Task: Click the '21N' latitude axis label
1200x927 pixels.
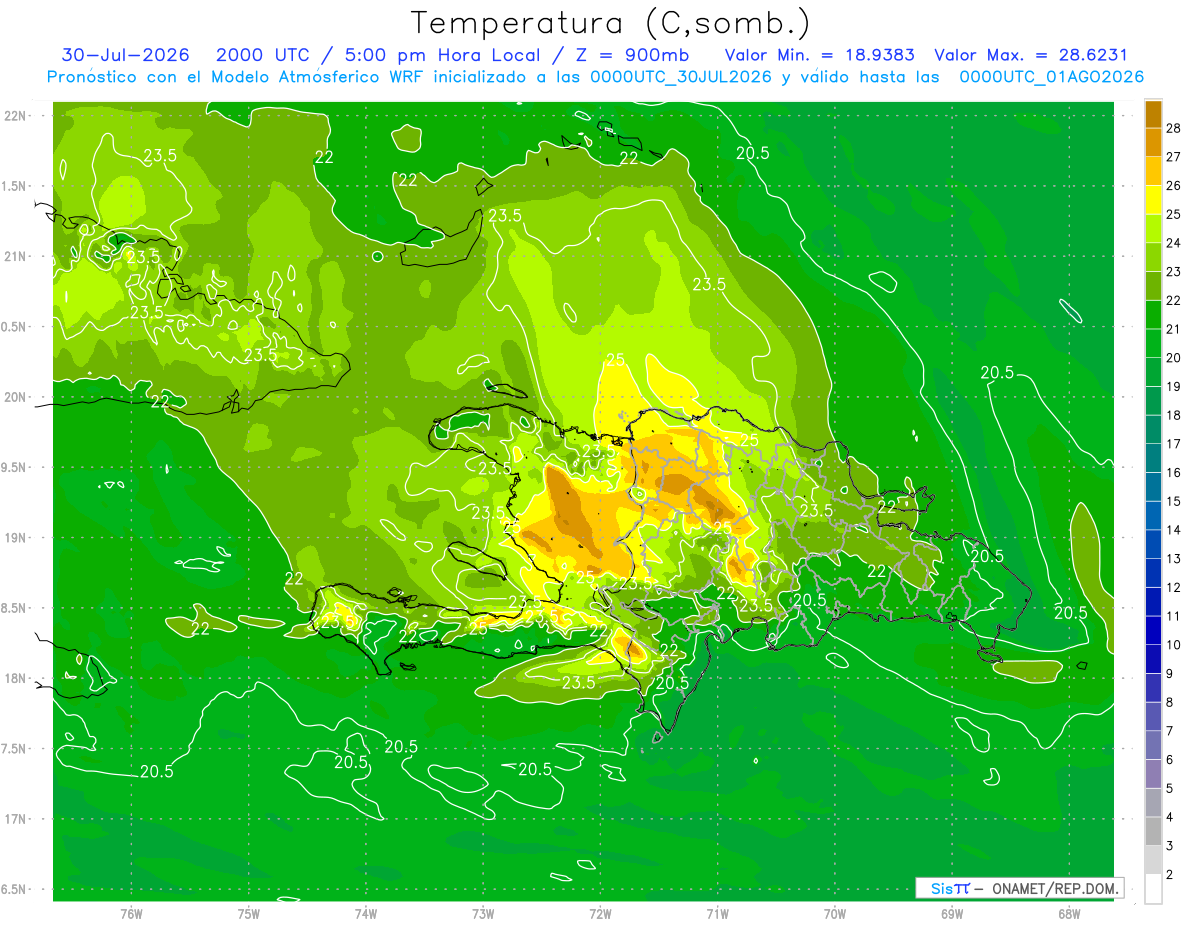Action: coord(17,256)
